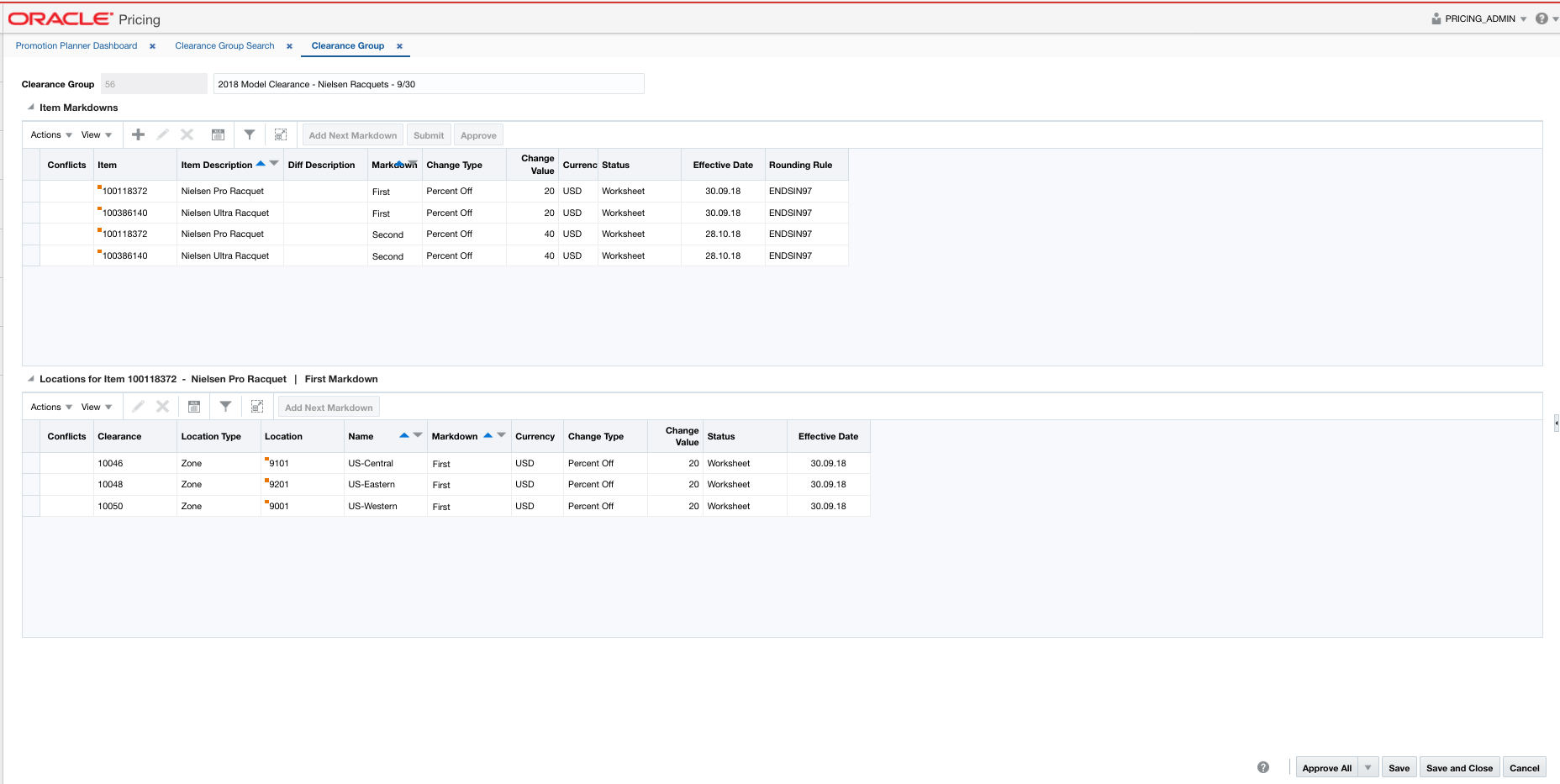
Task: Switch to the Clearance Group Search tab
Action: (224, 45)
